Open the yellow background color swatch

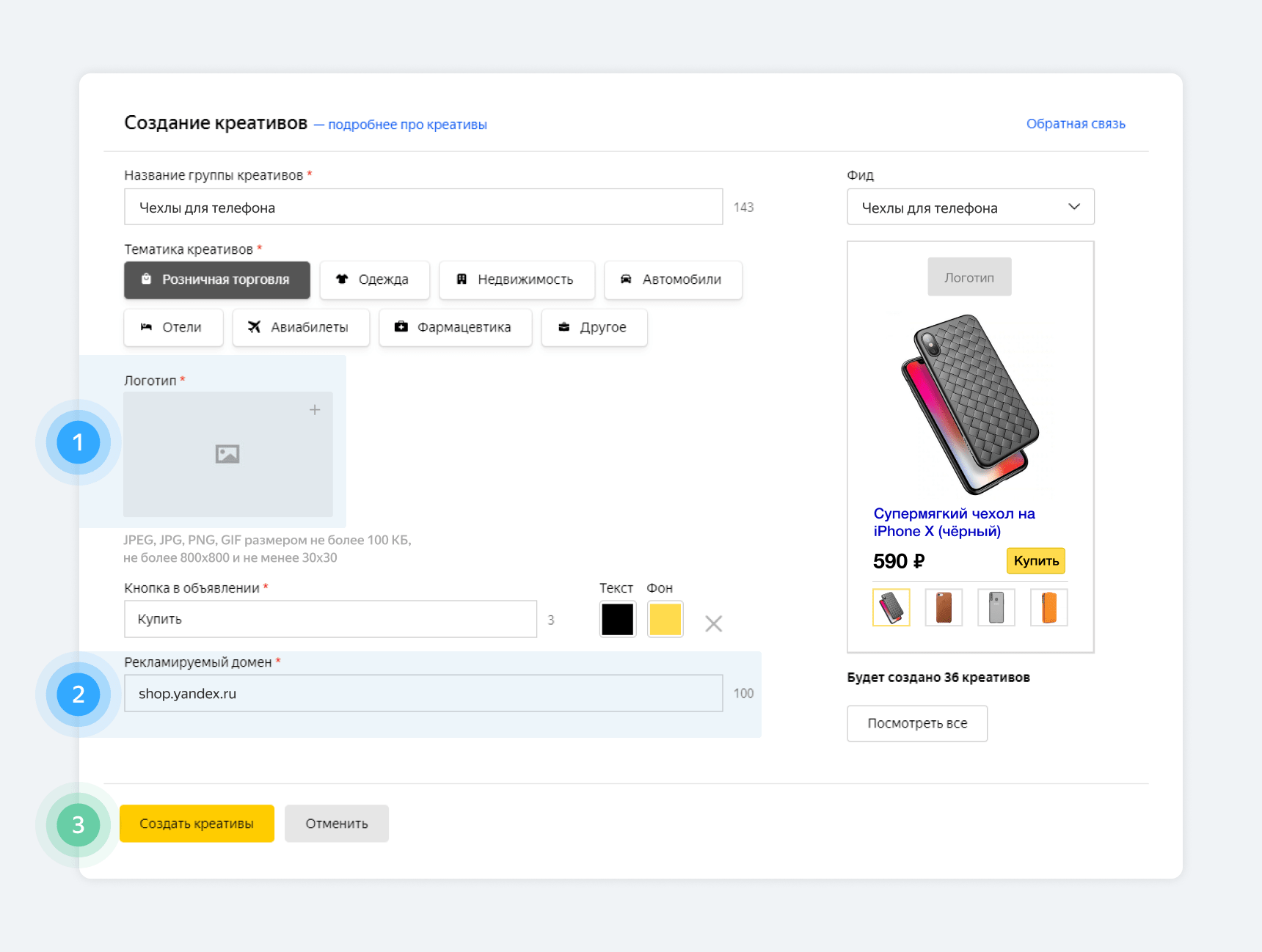[x=665, y=620]
